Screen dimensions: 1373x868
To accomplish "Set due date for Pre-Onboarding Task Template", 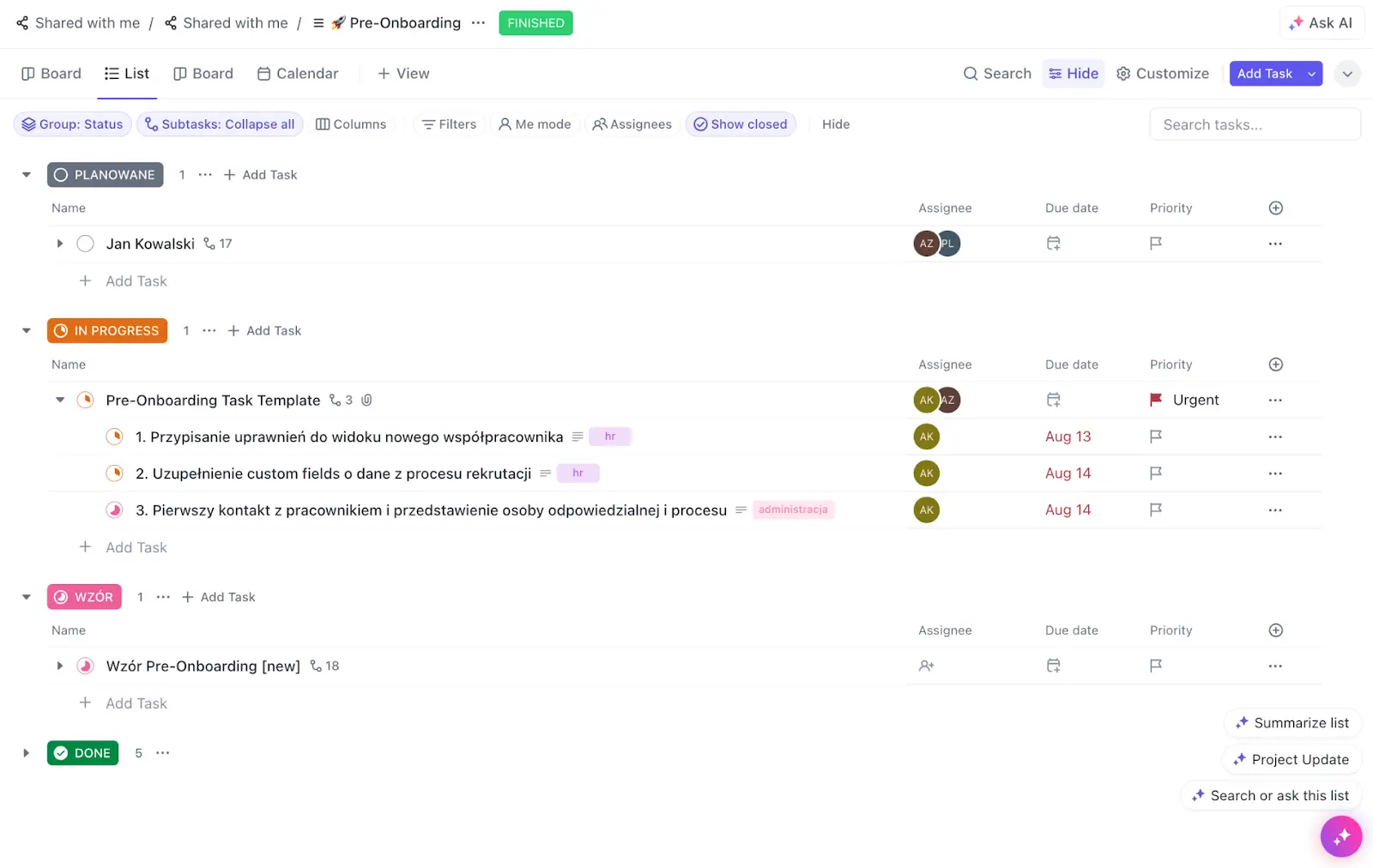I will point(1054,400).
